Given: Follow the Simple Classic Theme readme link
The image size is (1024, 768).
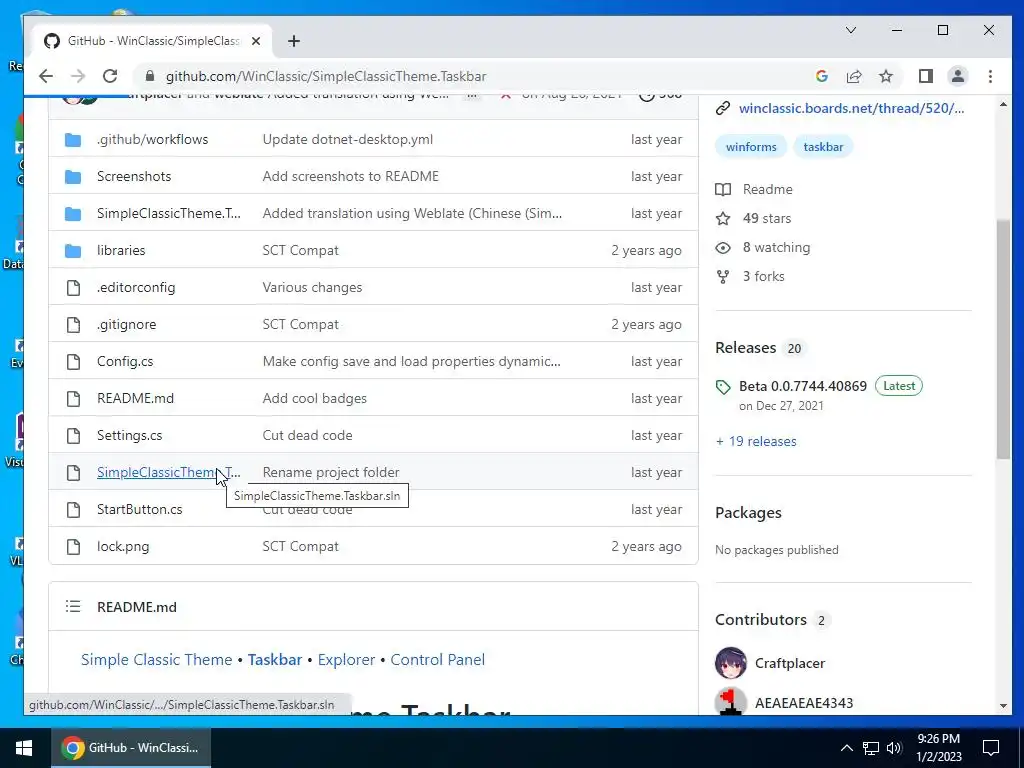Looking at the screenshot, I should click(x=156, y=660).
